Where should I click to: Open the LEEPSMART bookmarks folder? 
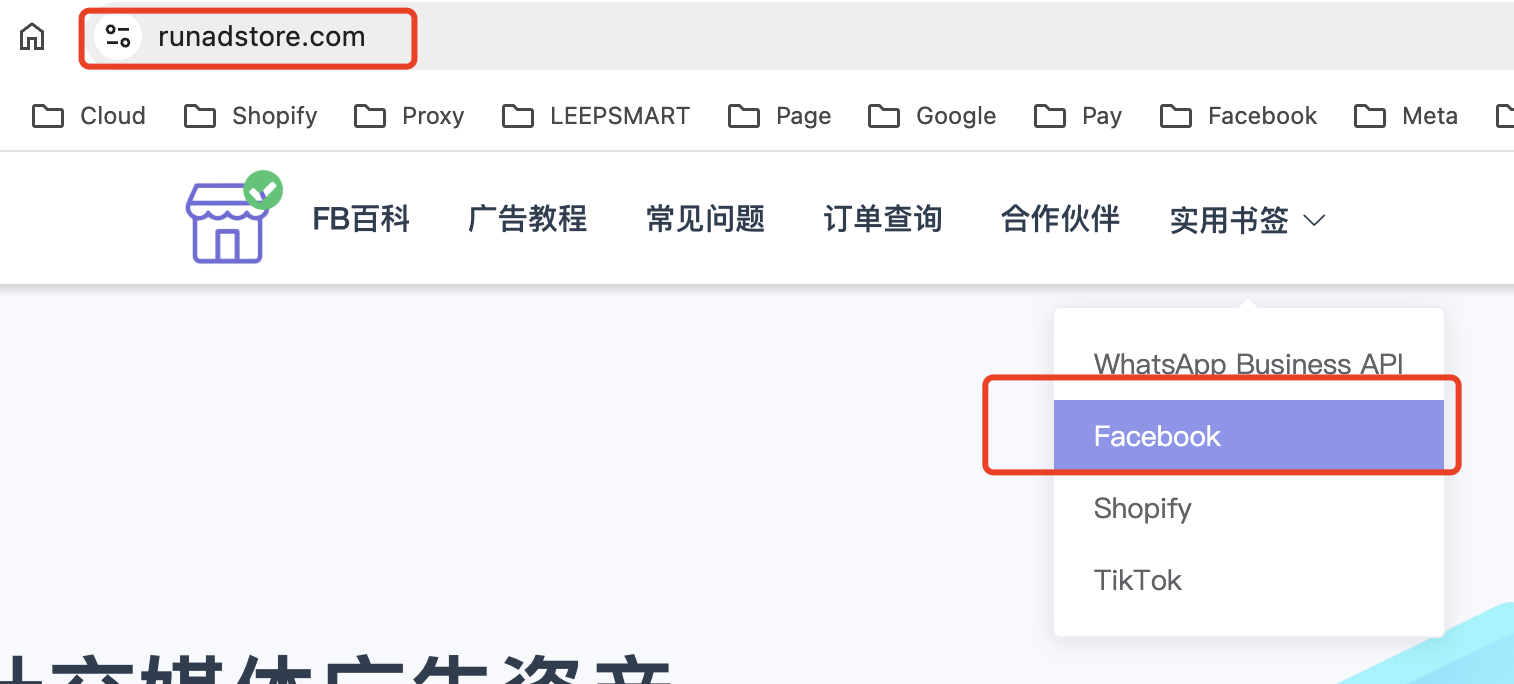point(596,116)
